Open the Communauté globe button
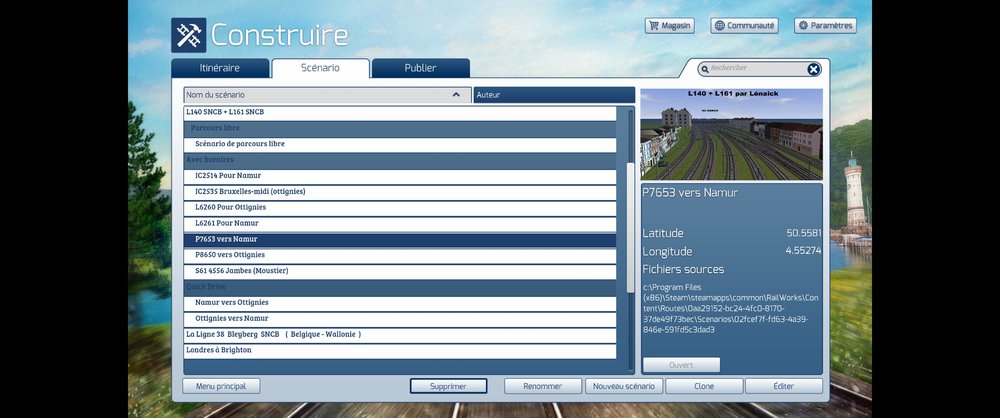This screenshot has width=1000, height=418. (744, 26)
